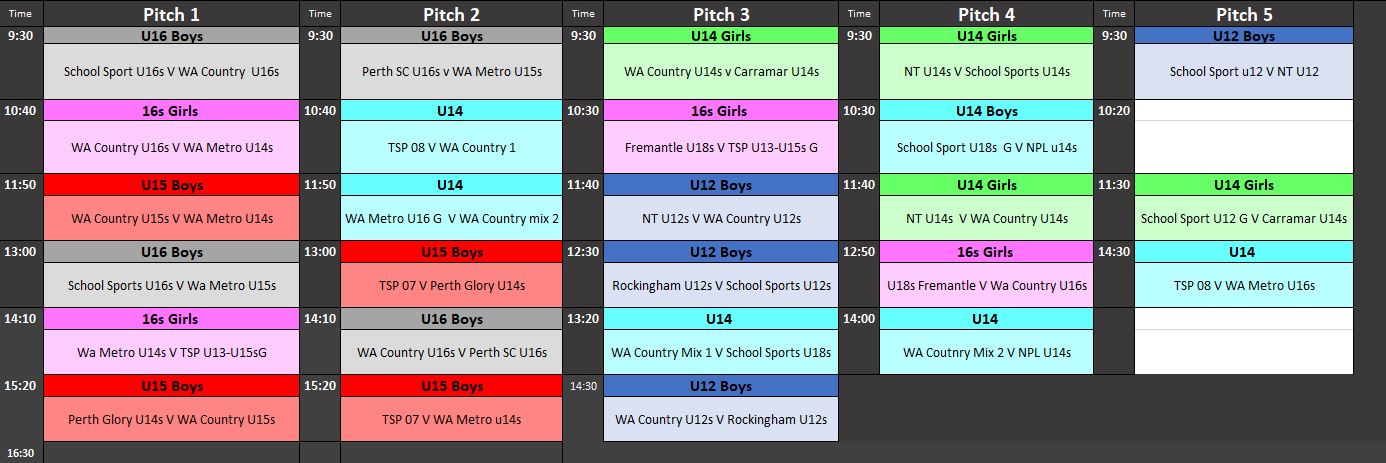Click WA Country U12s V Rockingham U12s match
1386x463 pixels.
point(721,420)
